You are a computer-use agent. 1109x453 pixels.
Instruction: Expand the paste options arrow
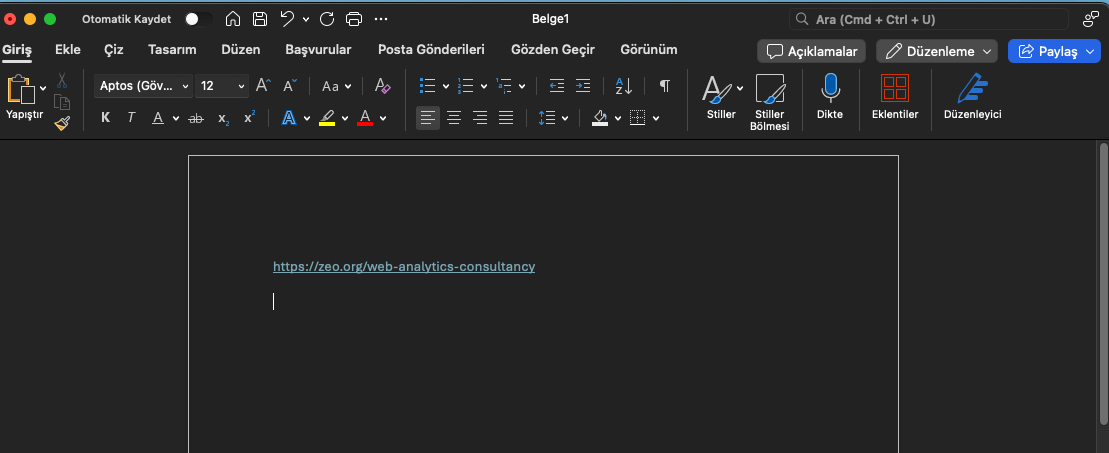pyautogui.click(x=43, y=88)
